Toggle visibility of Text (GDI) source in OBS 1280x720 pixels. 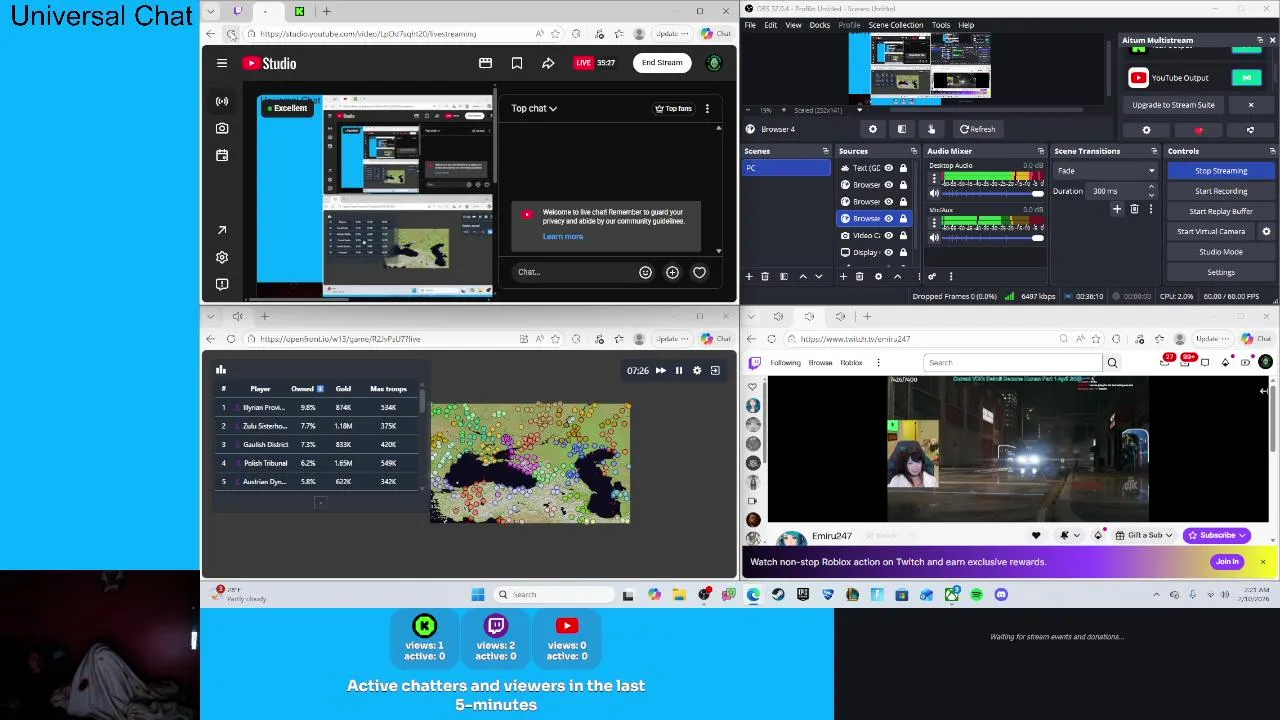[x=888, y=168]
